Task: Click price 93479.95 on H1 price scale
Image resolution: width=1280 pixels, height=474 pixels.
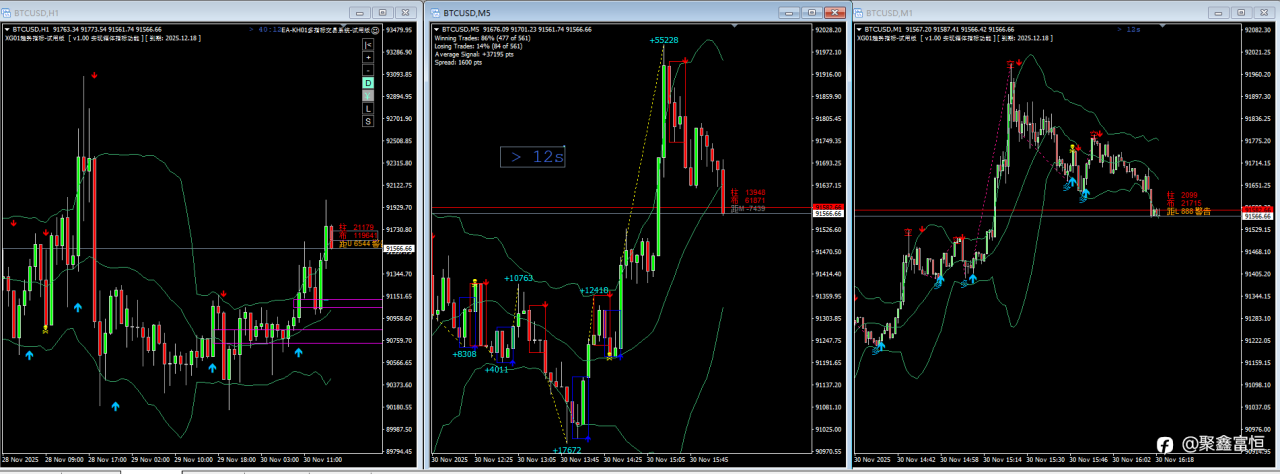Action: 400,30
